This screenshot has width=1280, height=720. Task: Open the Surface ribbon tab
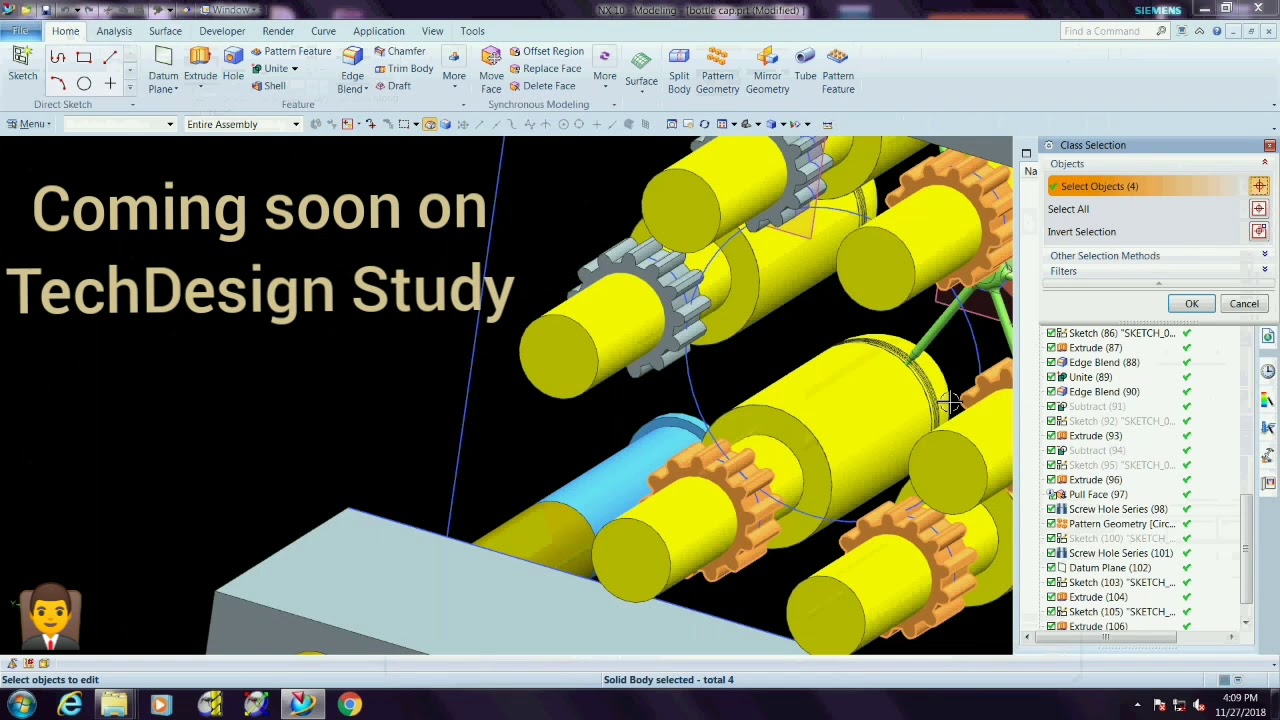click(165, 31)
